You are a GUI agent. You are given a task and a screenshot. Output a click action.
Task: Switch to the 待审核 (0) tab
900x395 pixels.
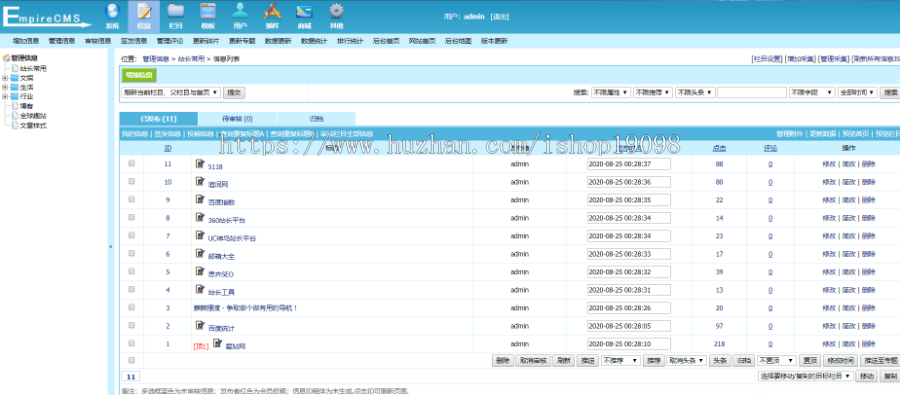pos(237,119)
